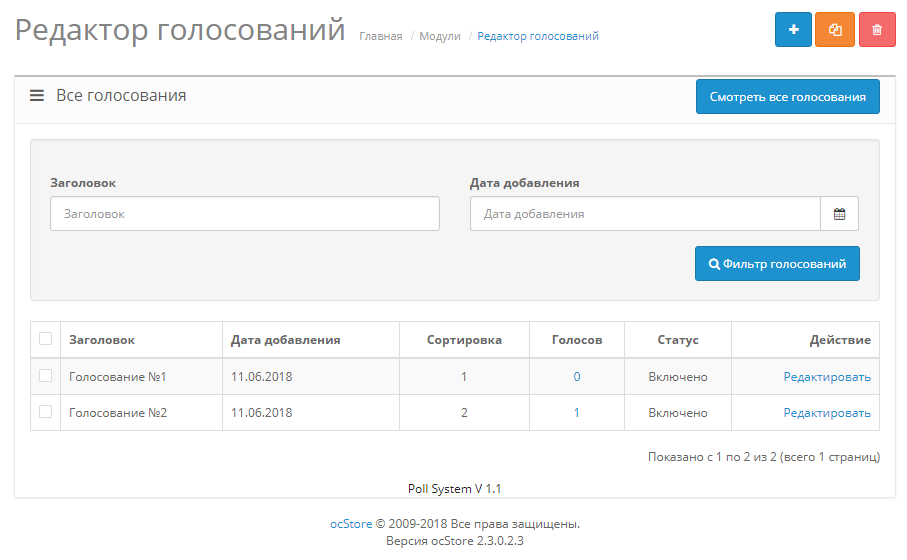Click the red trash delete button
This screenshot has height=560, width=907.
coord(877,30)
